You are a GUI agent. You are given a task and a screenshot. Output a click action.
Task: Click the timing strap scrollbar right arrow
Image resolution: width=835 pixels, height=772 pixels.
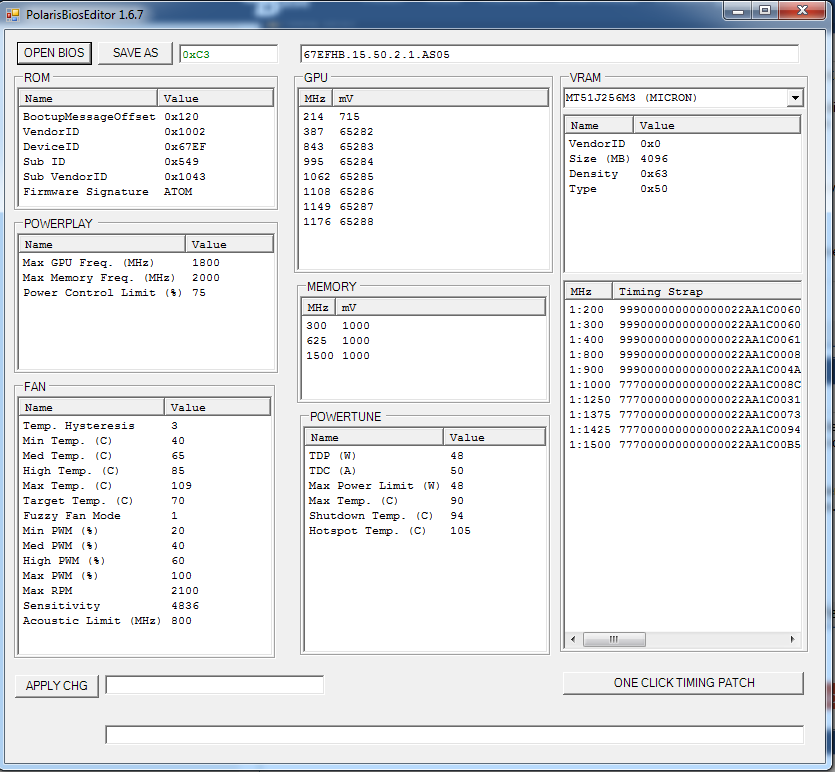(x=792, y=639)
